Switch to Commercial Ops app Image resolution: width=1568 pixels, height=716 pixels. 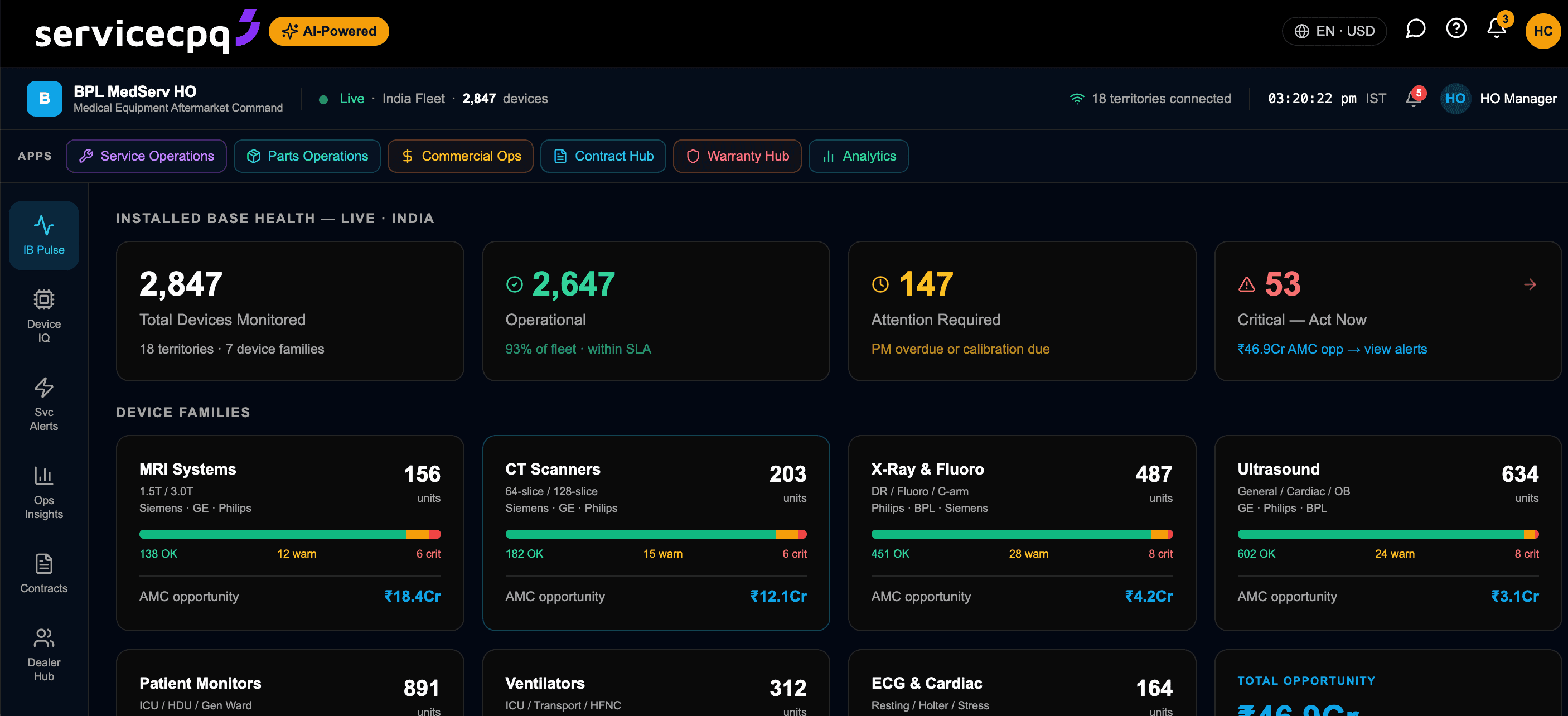460,157
